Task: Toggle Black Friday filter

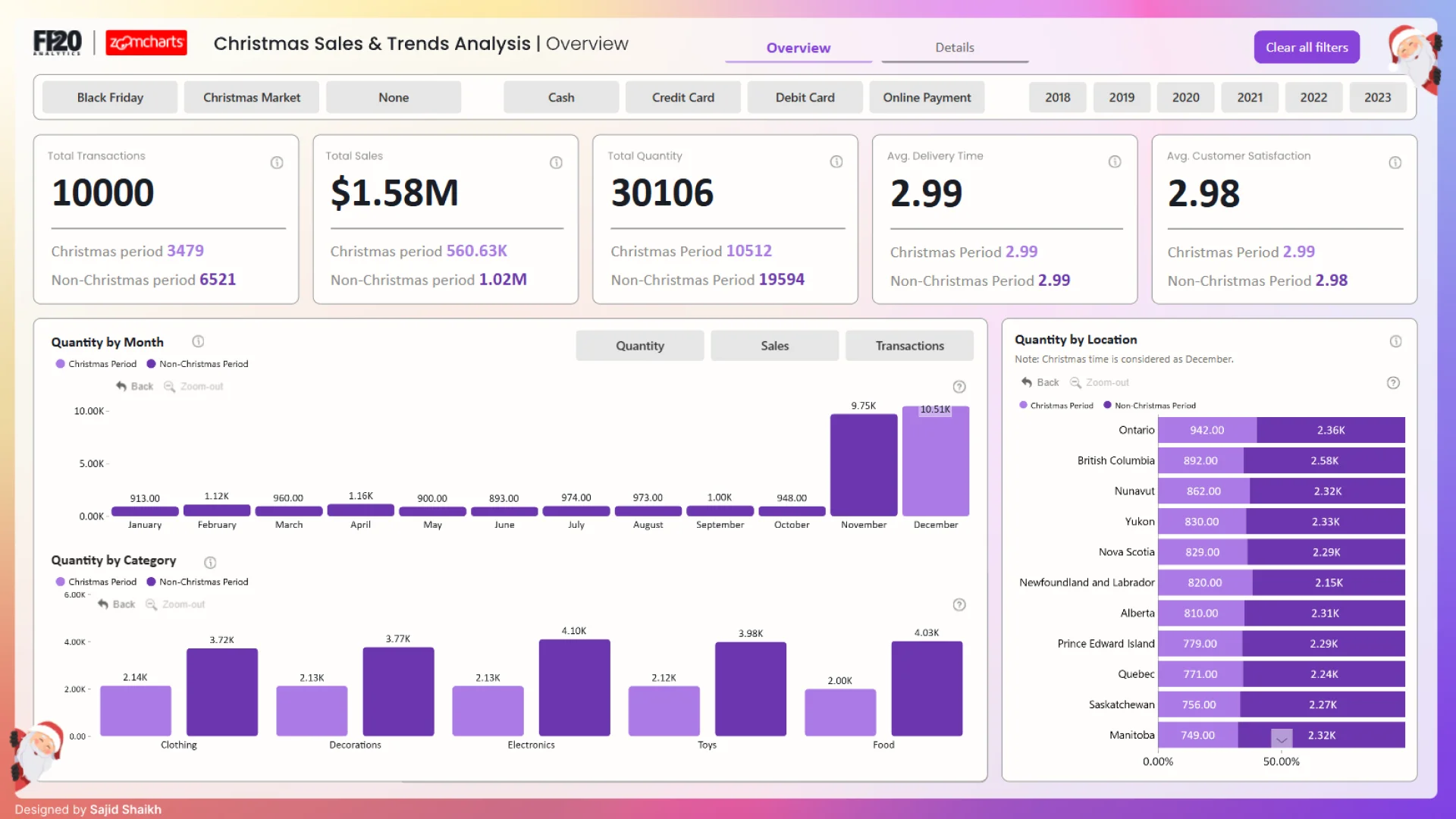Action: pyautogui.click(x=110, y=97)
